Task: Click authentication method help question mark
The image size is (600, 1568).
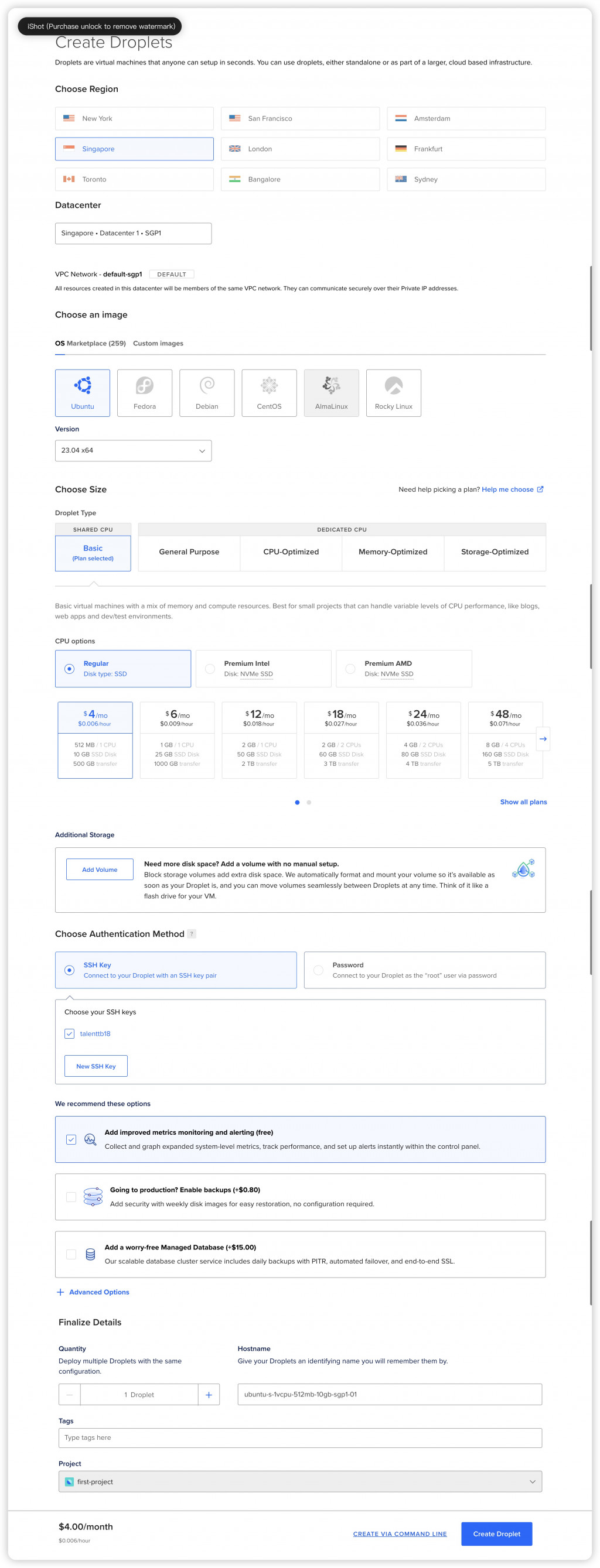Action: point(192,934)
